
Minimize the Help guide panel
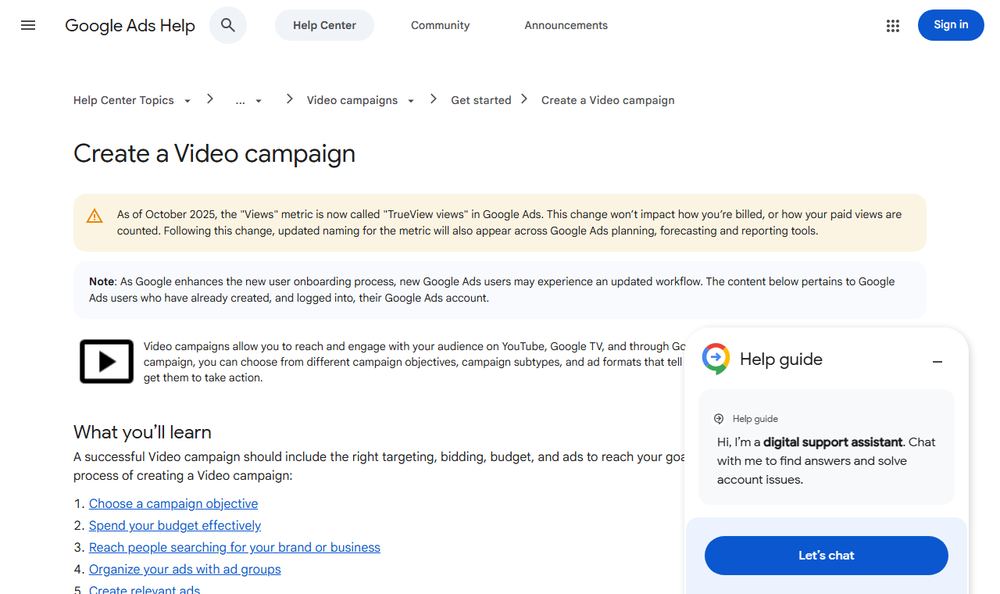(x=937, y=362)
